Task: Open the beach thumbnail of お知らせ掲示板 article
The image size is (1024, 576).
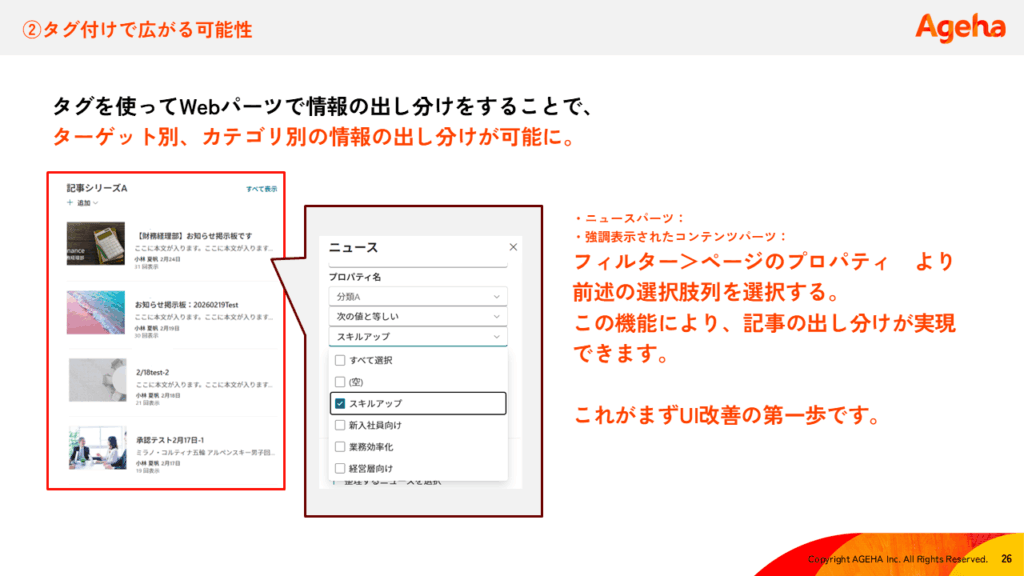Action: coord(95,311)
